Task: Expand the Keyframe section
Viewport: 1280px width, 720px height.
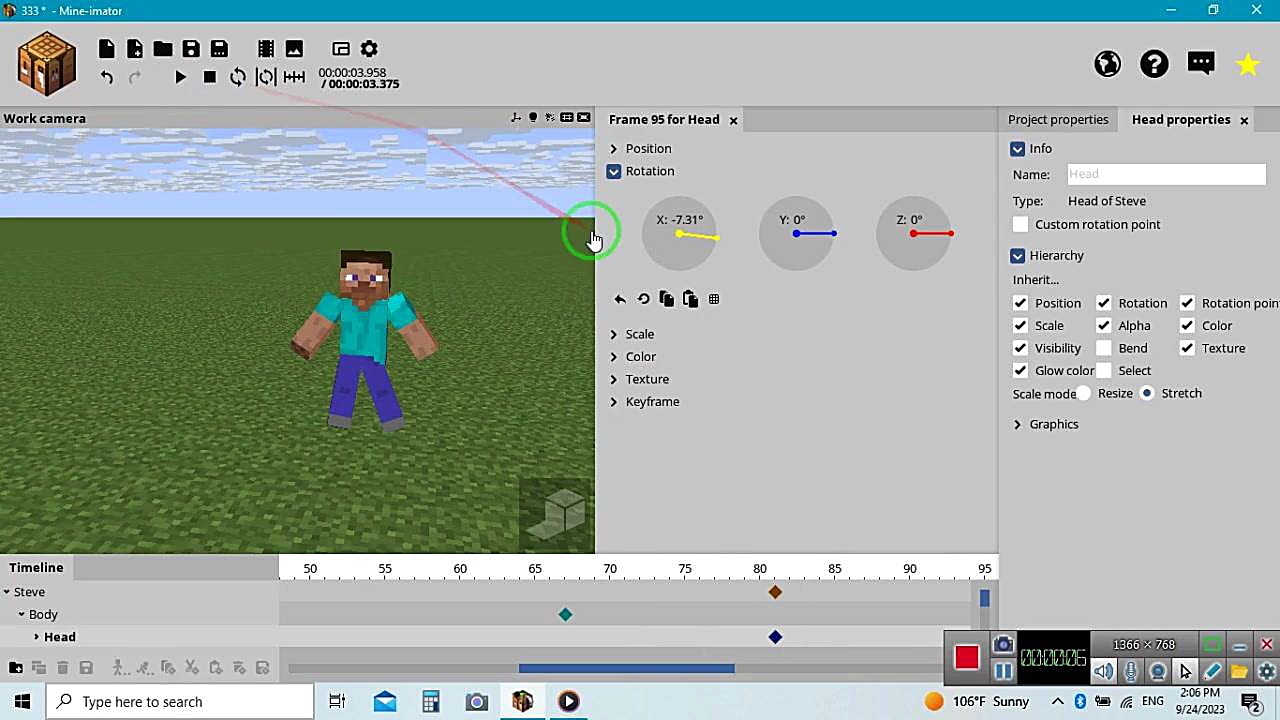Action: (614, 402)
